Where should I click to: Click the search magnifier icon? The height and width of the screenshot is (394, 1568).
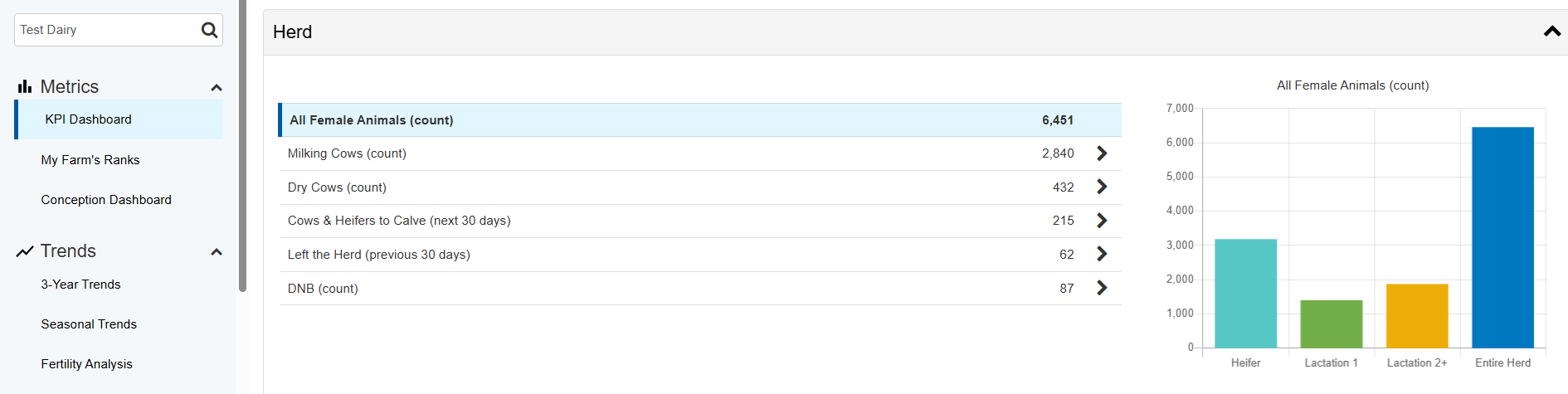[x=209, y=30]
